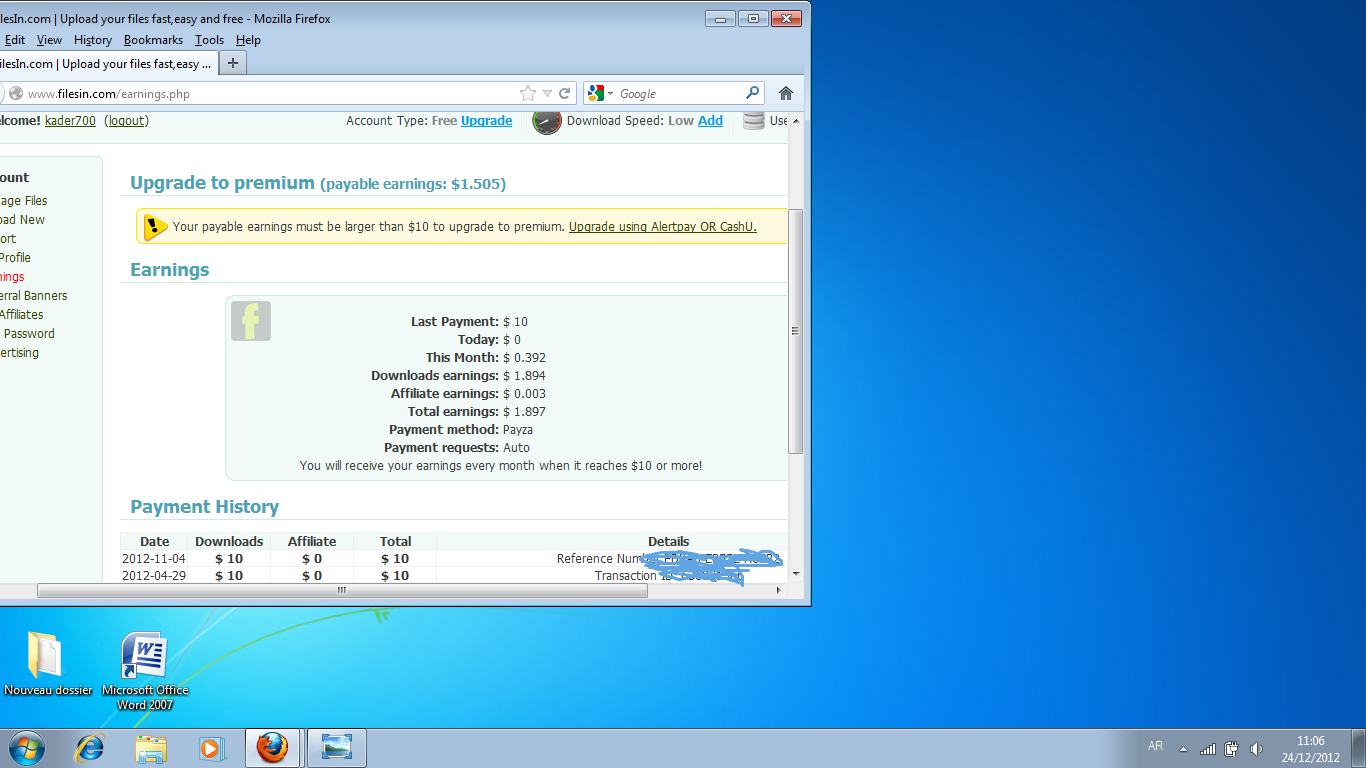Open Affiliates in the sidebar

(22, 315)
